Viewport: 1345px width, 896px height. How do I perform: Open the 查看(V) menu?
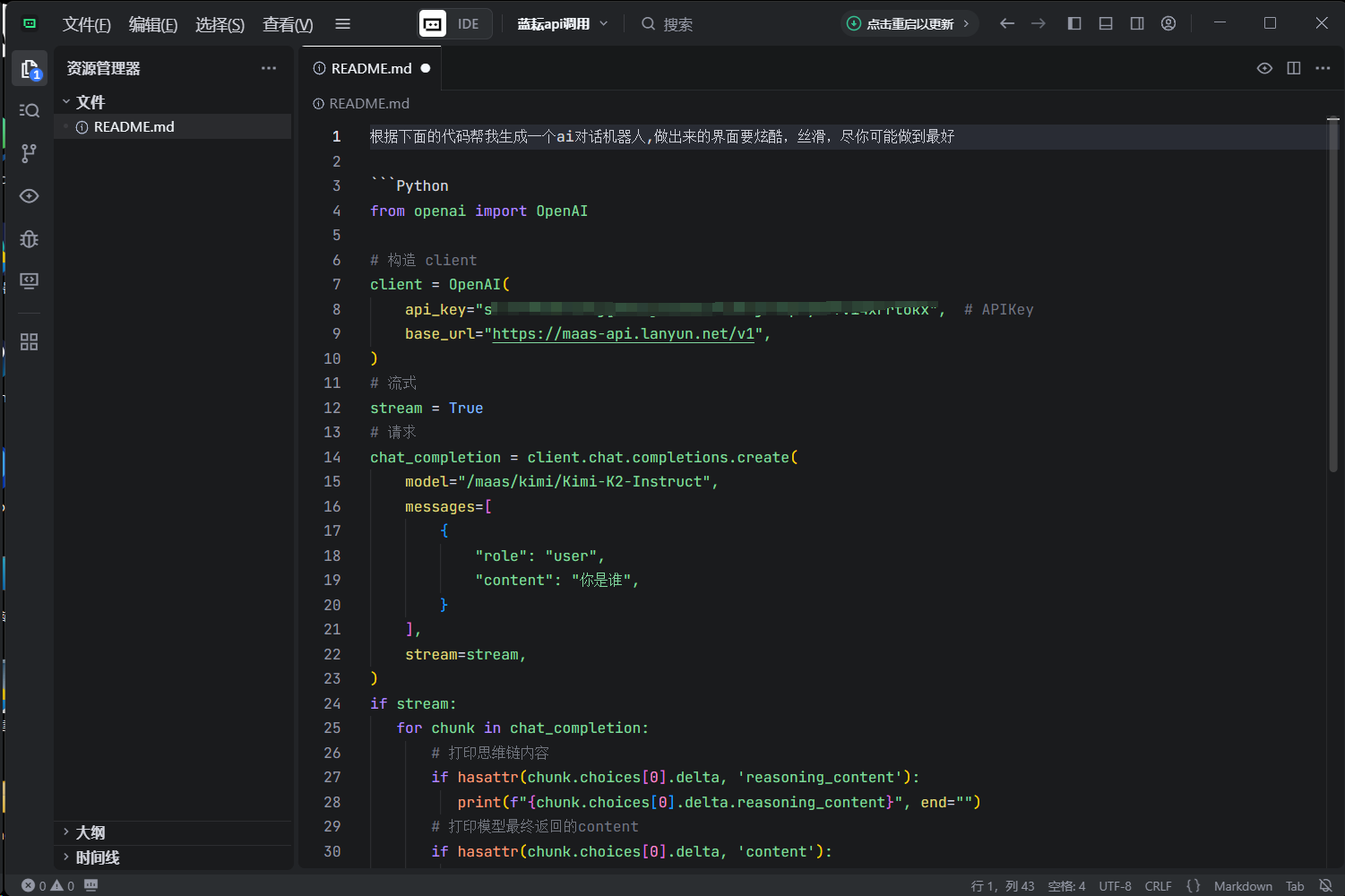(x=288, y=24)
